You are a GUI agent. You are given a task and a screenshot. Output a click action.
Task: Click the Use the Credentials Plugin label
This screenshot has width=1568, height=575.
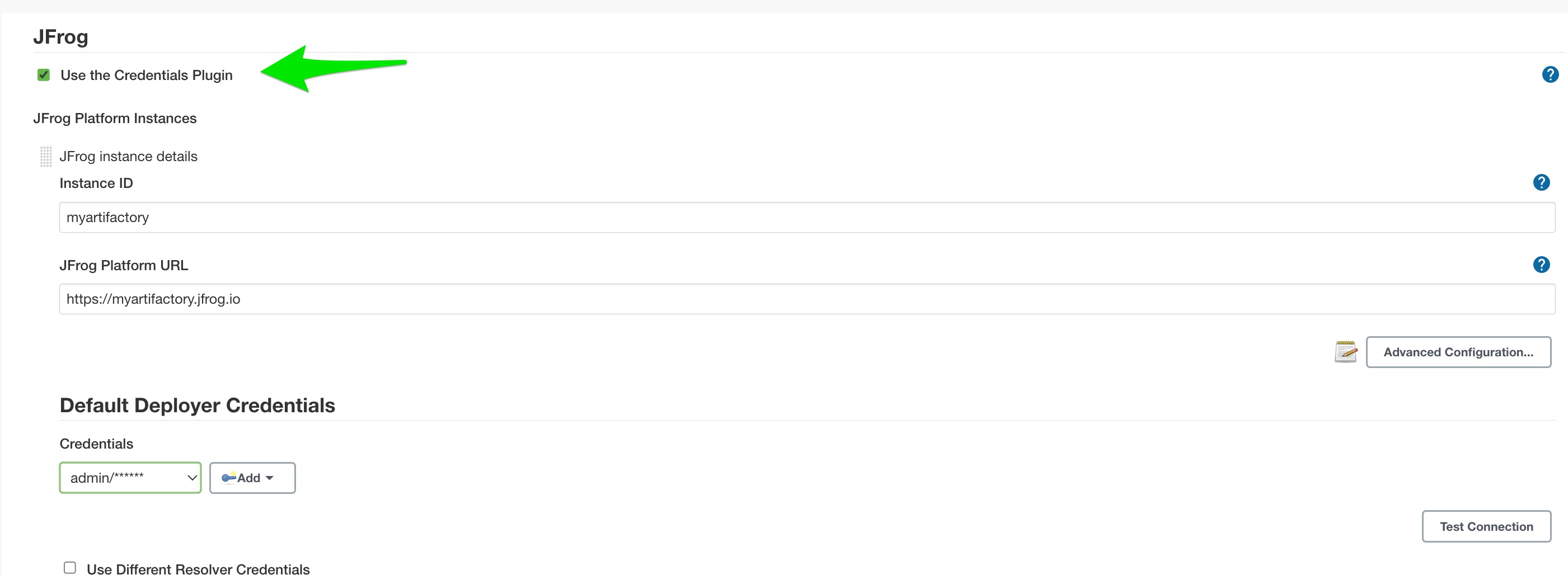coord(147,75)
